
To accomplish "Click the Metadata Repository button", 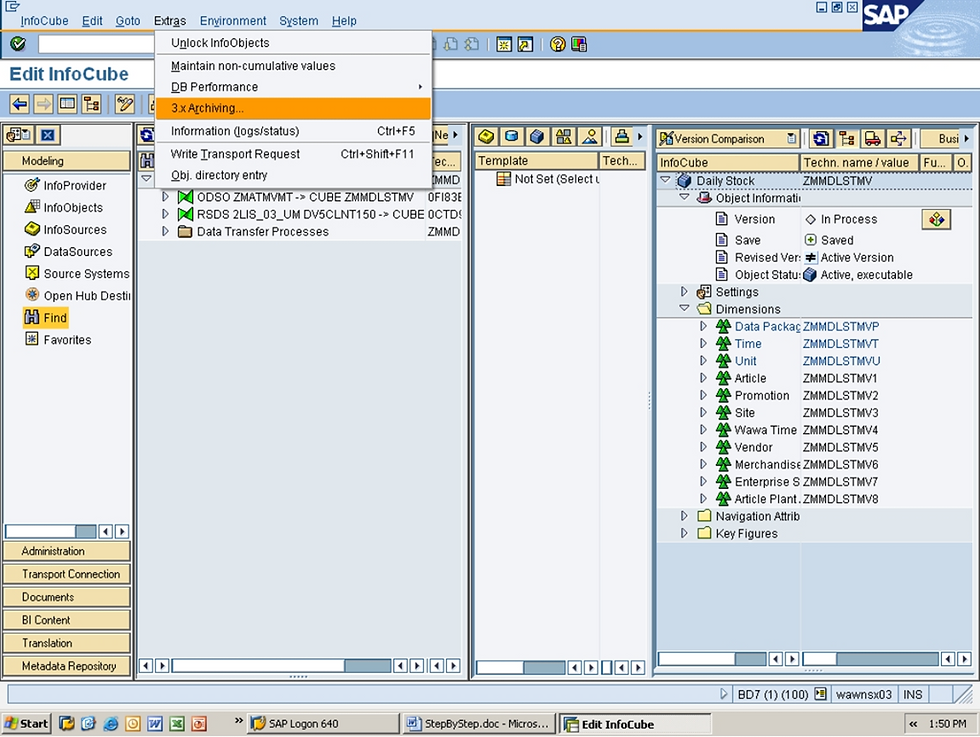I will [x=67, y=666].
